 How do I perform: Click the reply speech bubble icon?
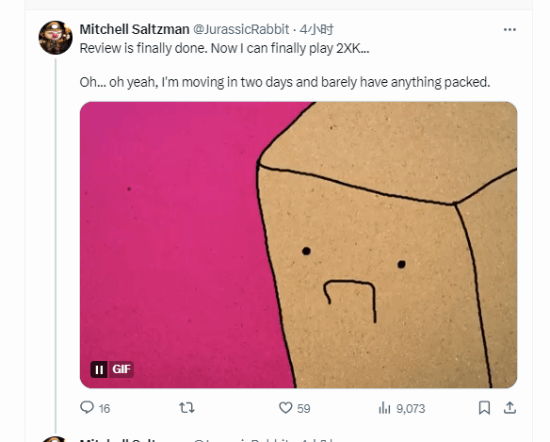pyautogui.click(x=87, y=408)
